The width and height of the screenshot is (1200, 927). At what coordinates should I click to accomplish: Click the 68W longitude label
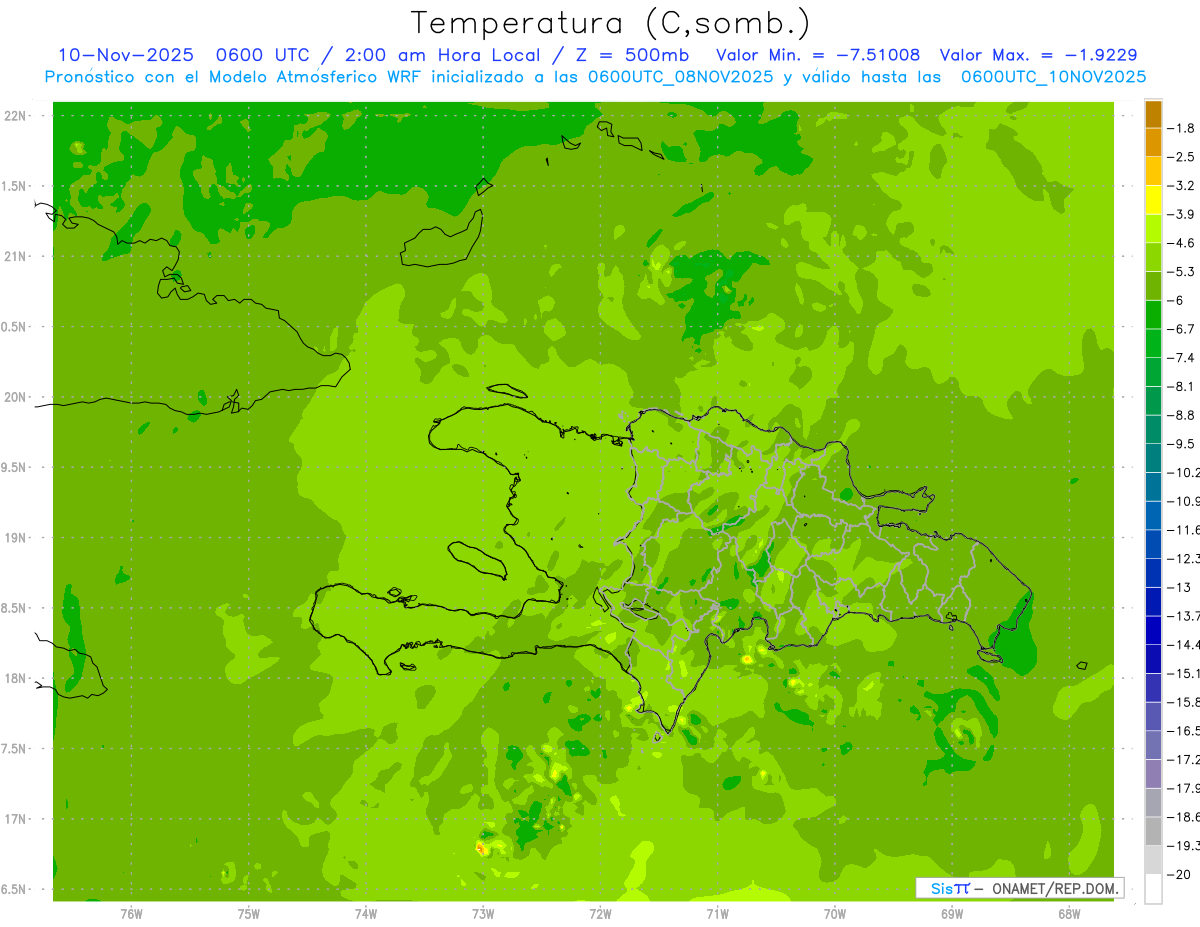[1069, 914]
